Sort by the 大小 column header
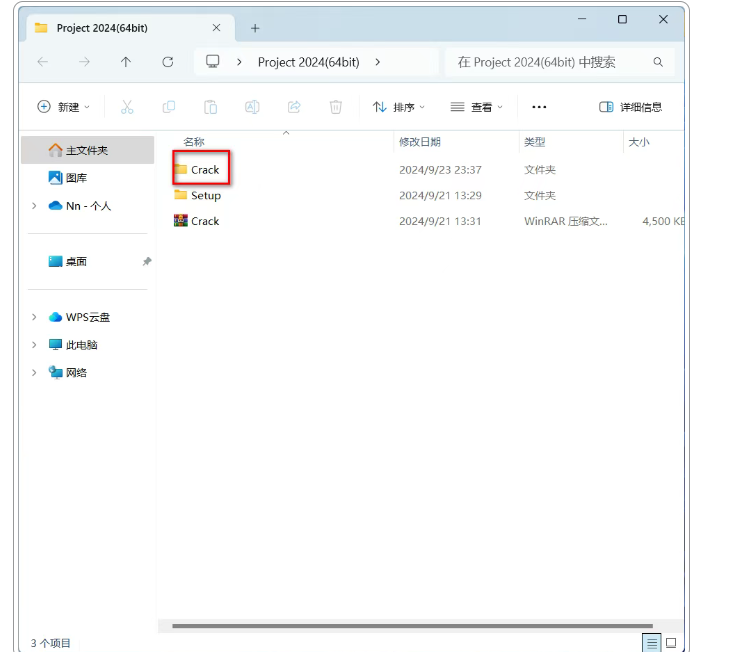This screenshot has width=742, height=652. click(638, 142)
